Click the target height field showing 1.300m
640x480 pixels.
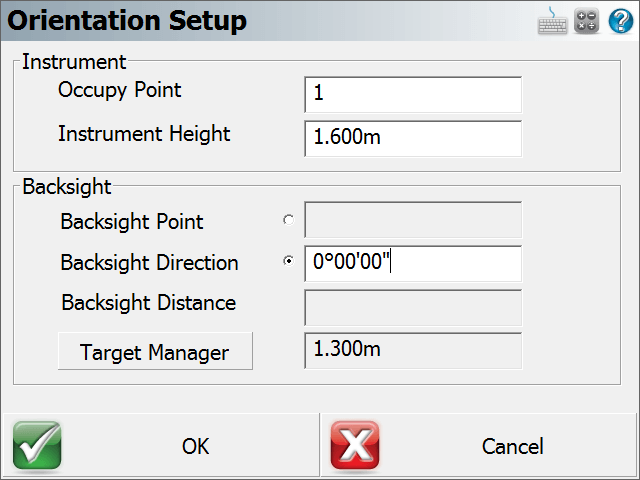click(x=413, y=351)
